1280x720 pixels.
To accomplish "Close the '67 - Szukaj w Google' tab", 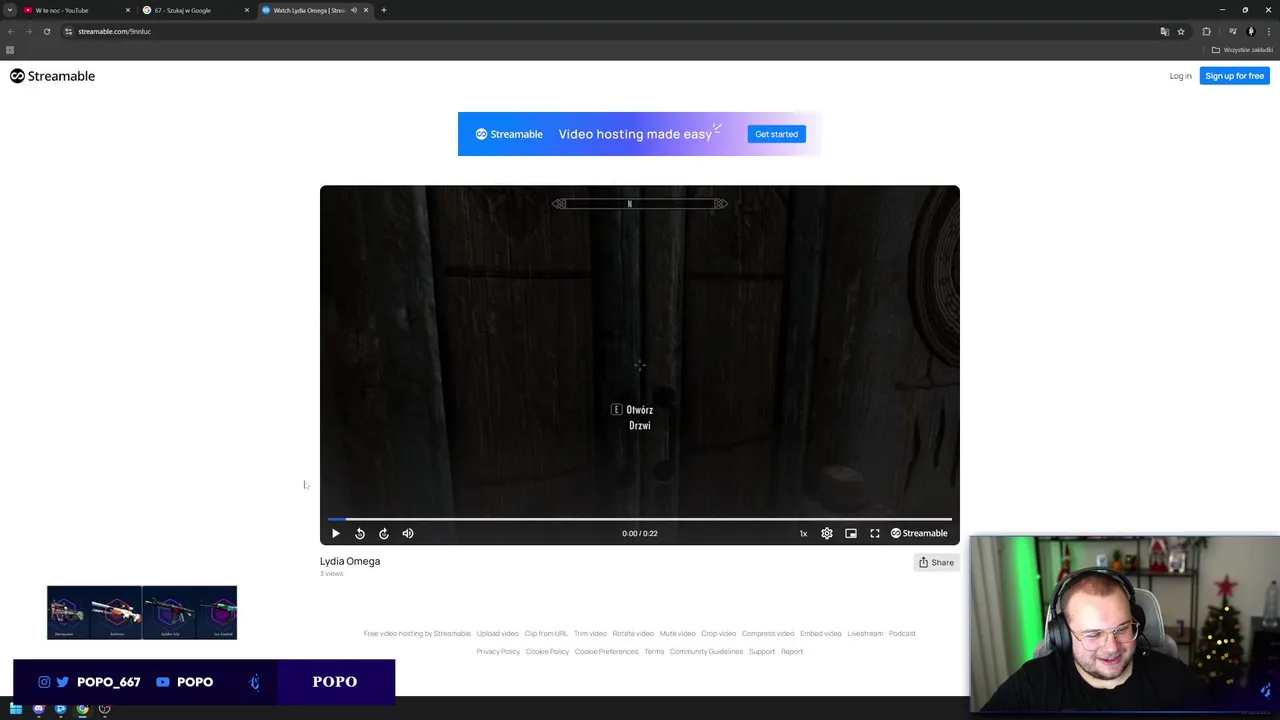I will tap(247, 10).
